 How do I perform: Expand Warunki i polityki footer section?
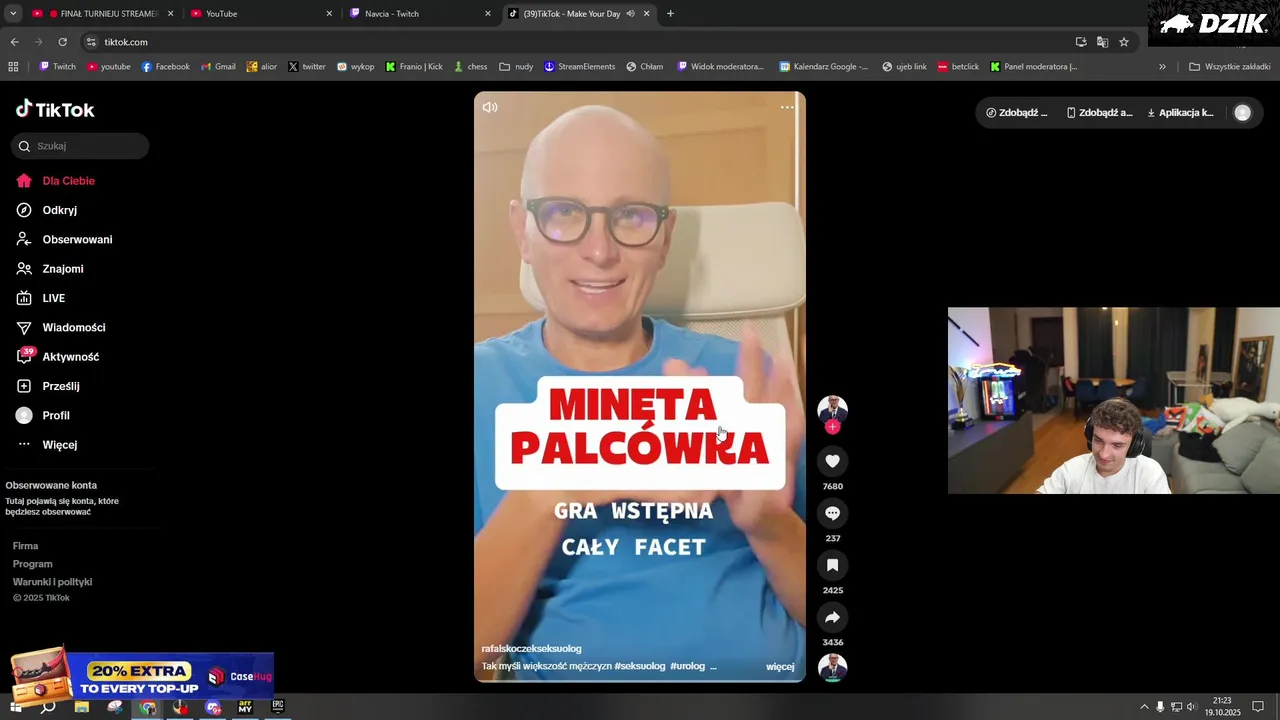[52, 582]
